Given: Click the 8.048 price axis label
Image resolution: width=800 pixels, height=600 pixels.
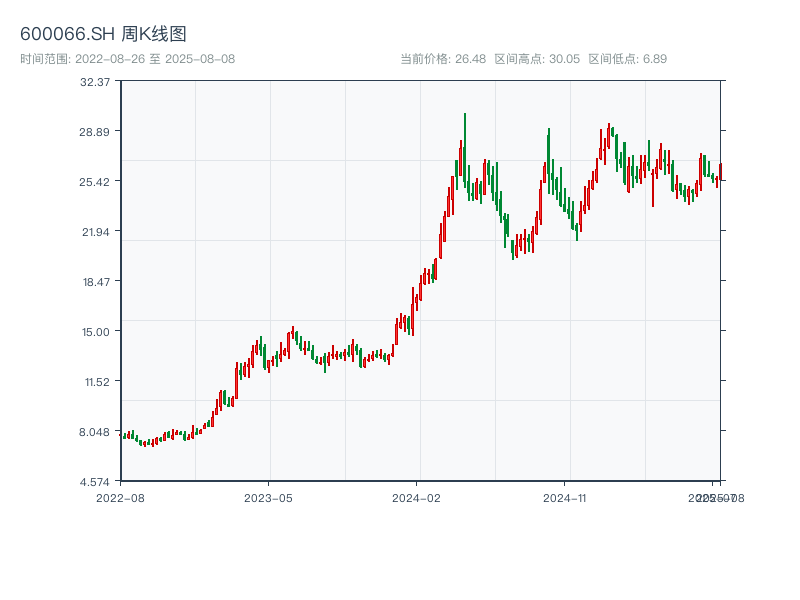Looking at the screenshot, I should [95, 431].
